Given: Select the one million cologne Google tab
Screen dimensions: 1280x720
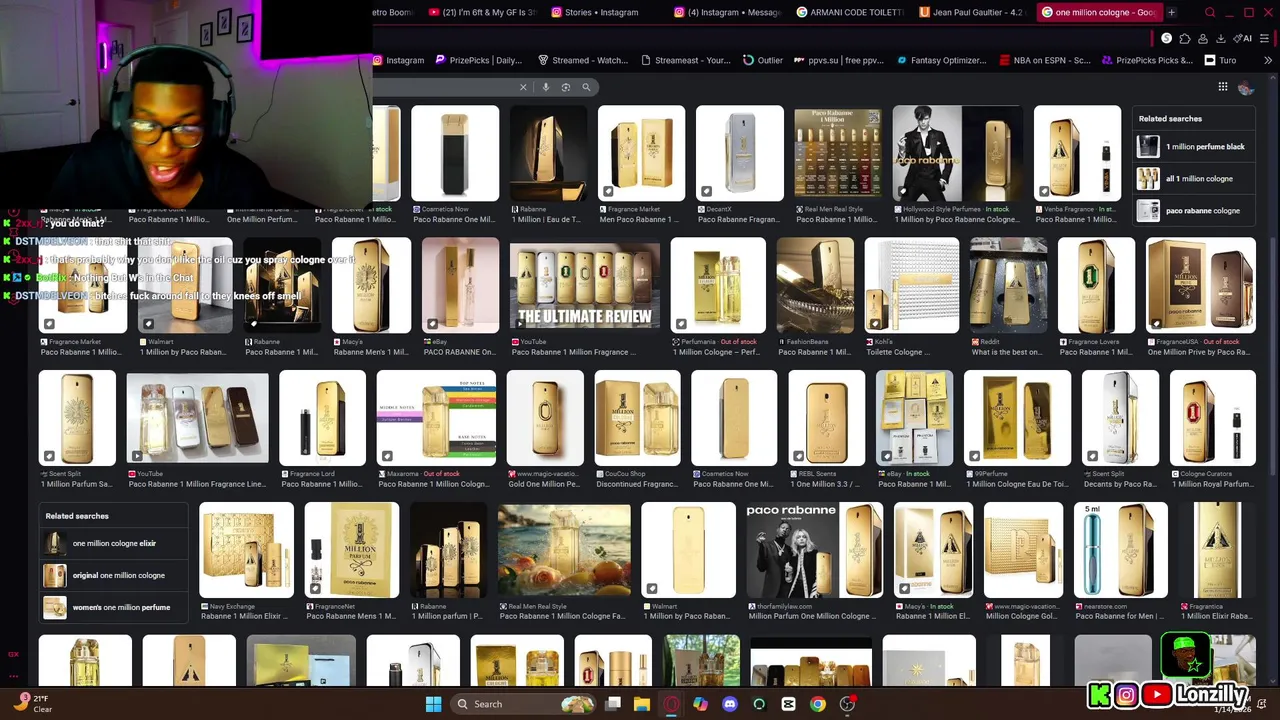Looking at the screenshot, I should tap(1098, 12).
